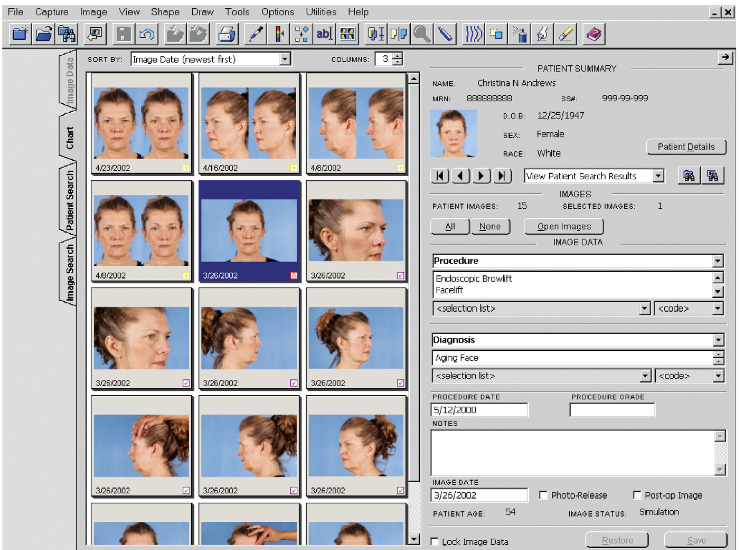This screenshot has width=741, height=550.
Task: Open the Utilities menu
Action: pyautogui.click(x=321, y=12)
